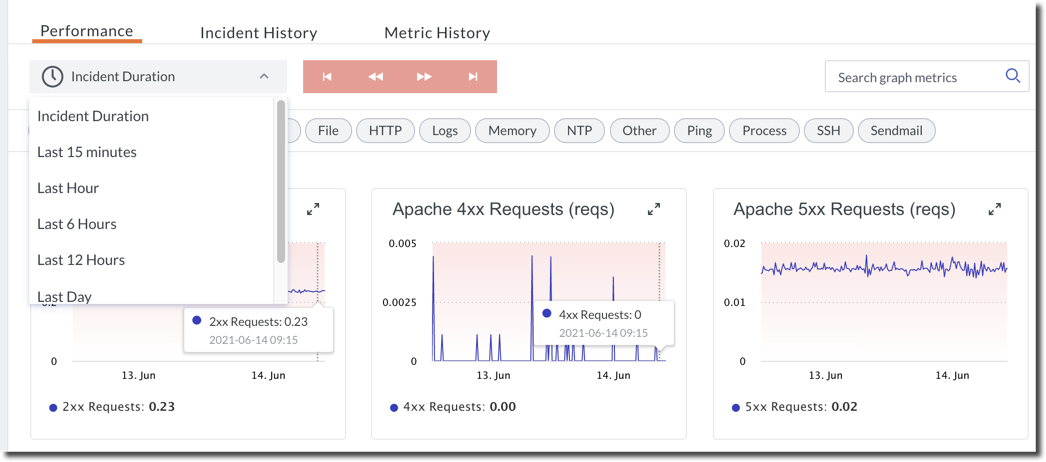Choose Last 6 Hours time range

pos(77,224)
